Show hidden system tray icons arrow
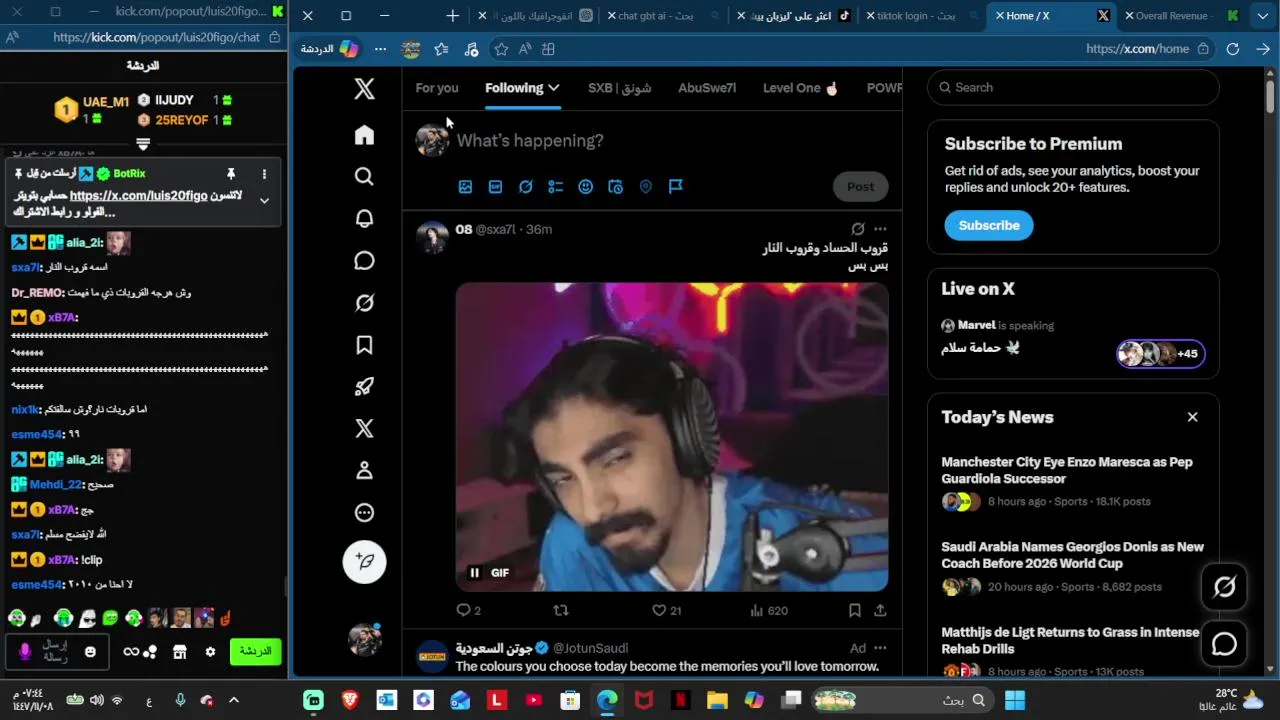Image resolution: width=1280 pixels, height=720 pixels. pos(234,701)
